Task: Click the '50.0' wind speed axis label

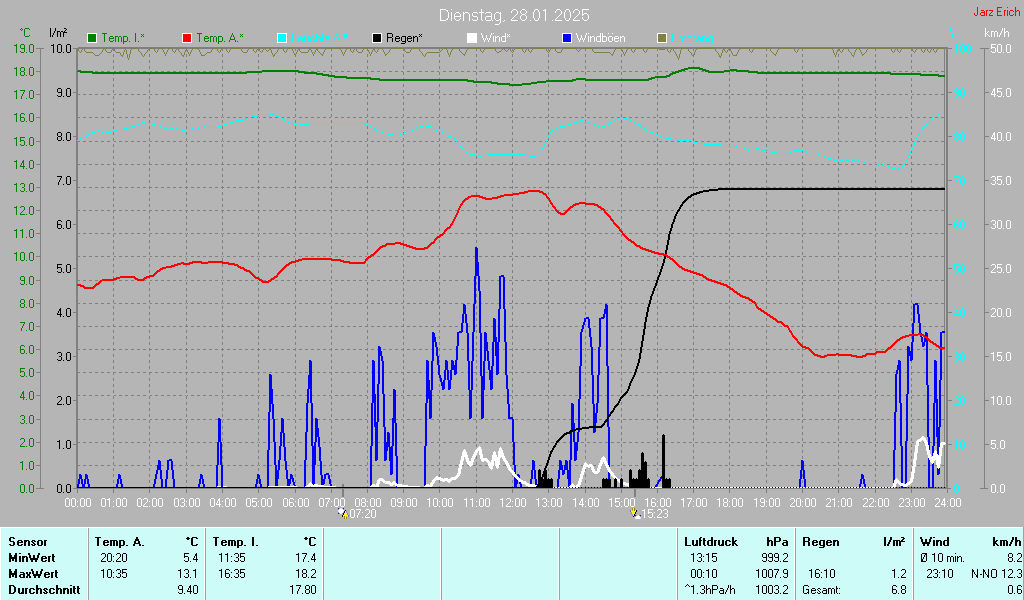Action: 1001,48
